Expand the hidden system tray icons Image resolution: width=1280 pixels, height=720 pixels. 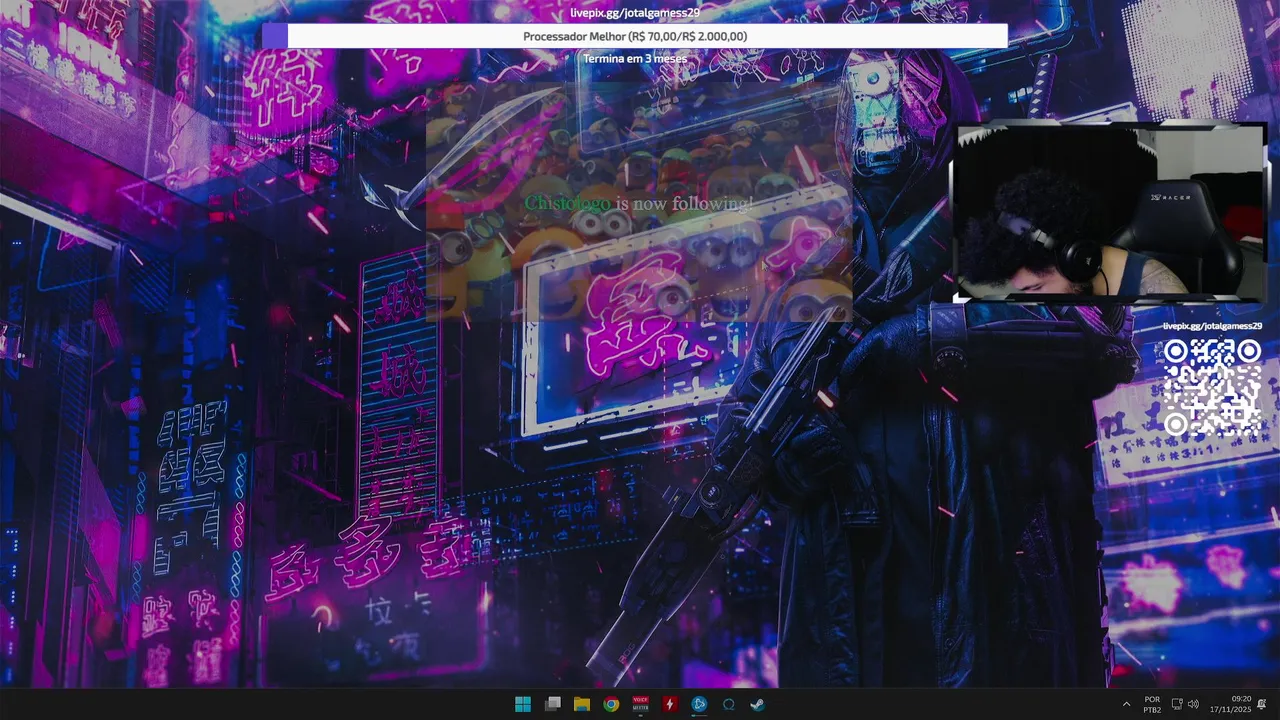[x=1126, y=704]
